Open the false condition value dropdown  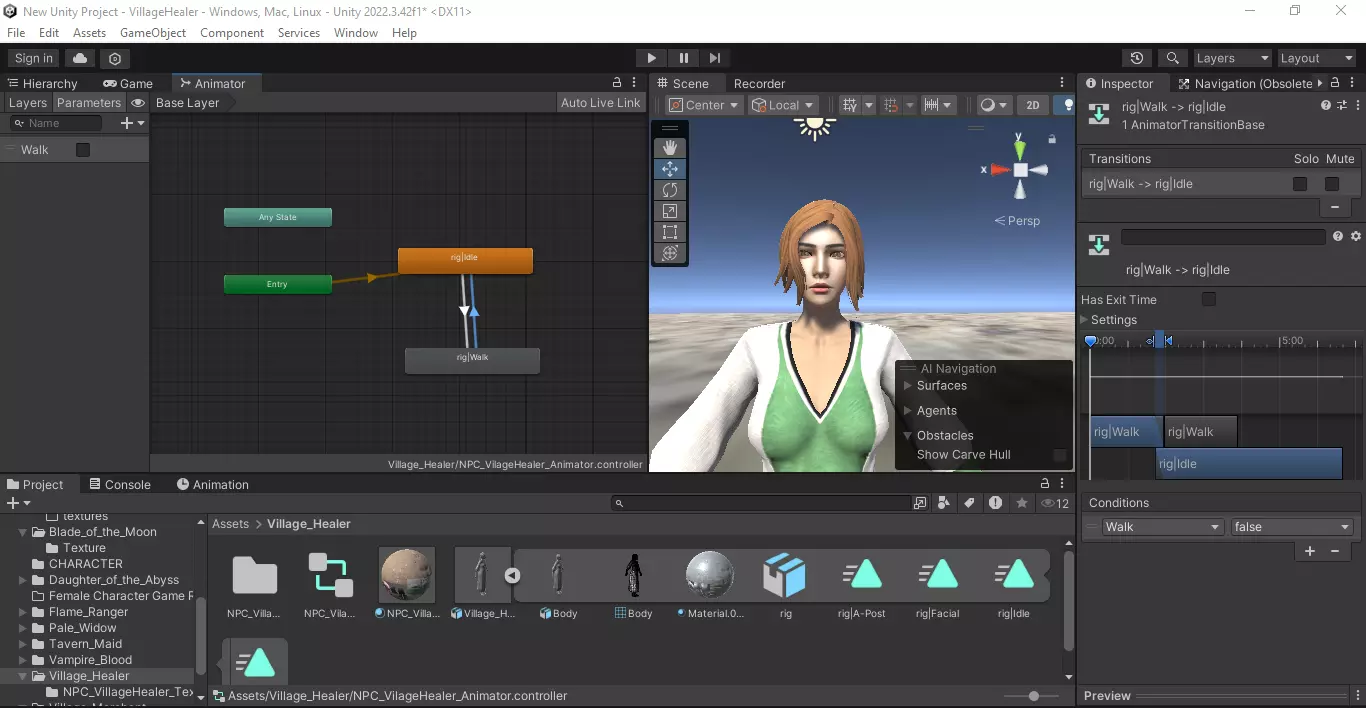pyautogui.click(x=1291, y=527)
